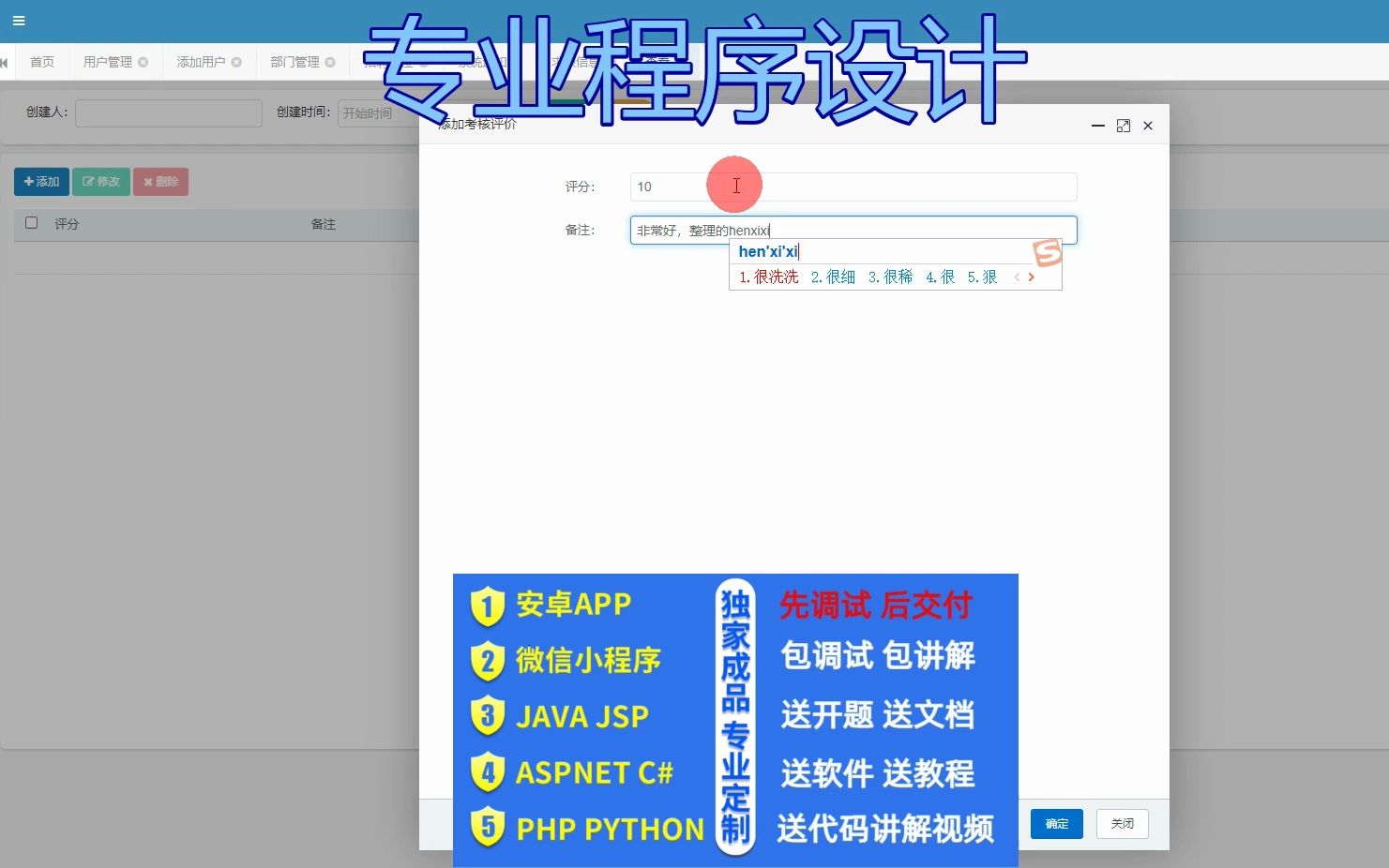Click the 评分 input containing 10
Viewport: 1389px width, 868px height.
click(853, 187)
